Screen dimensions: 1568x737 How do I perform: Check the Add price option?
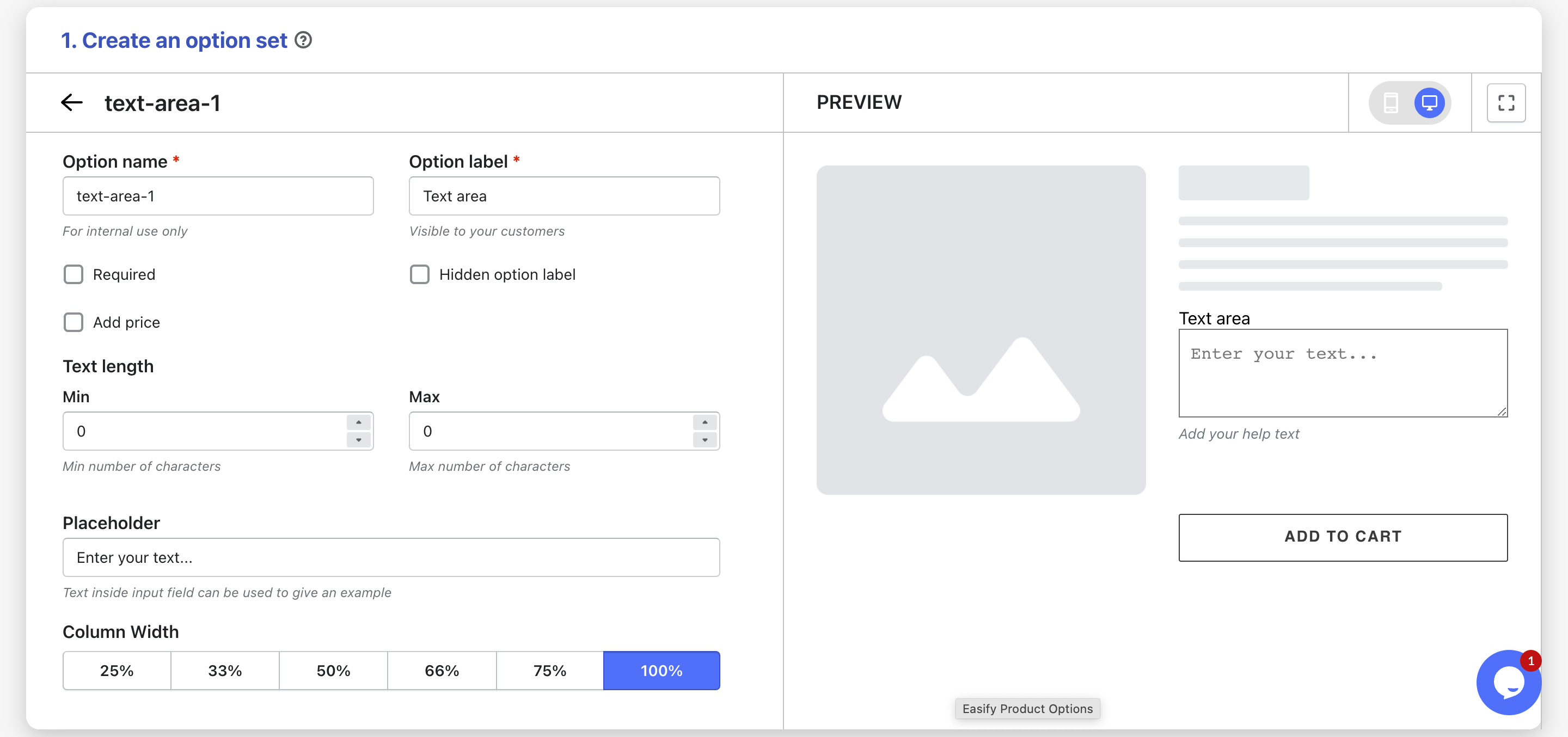point(73,322)
